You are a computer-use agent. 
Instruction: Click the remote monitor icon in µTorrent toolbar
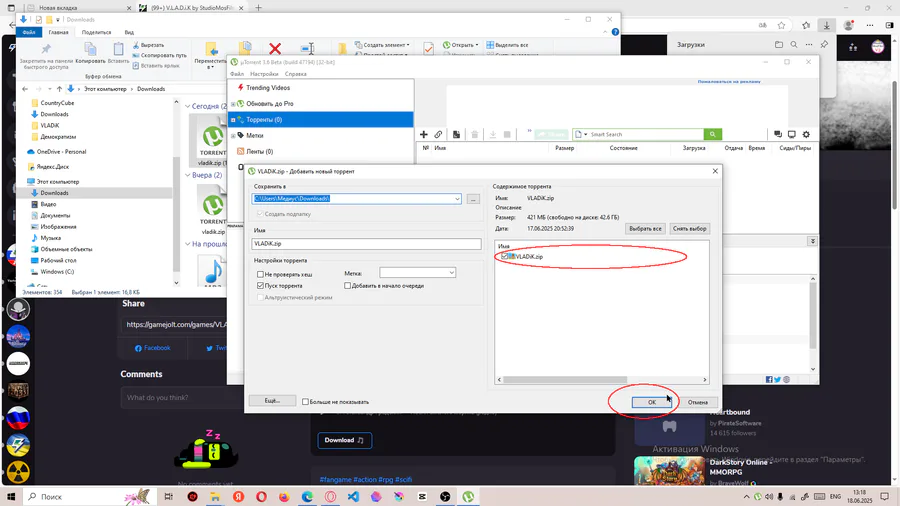click(x=792, y=134)
